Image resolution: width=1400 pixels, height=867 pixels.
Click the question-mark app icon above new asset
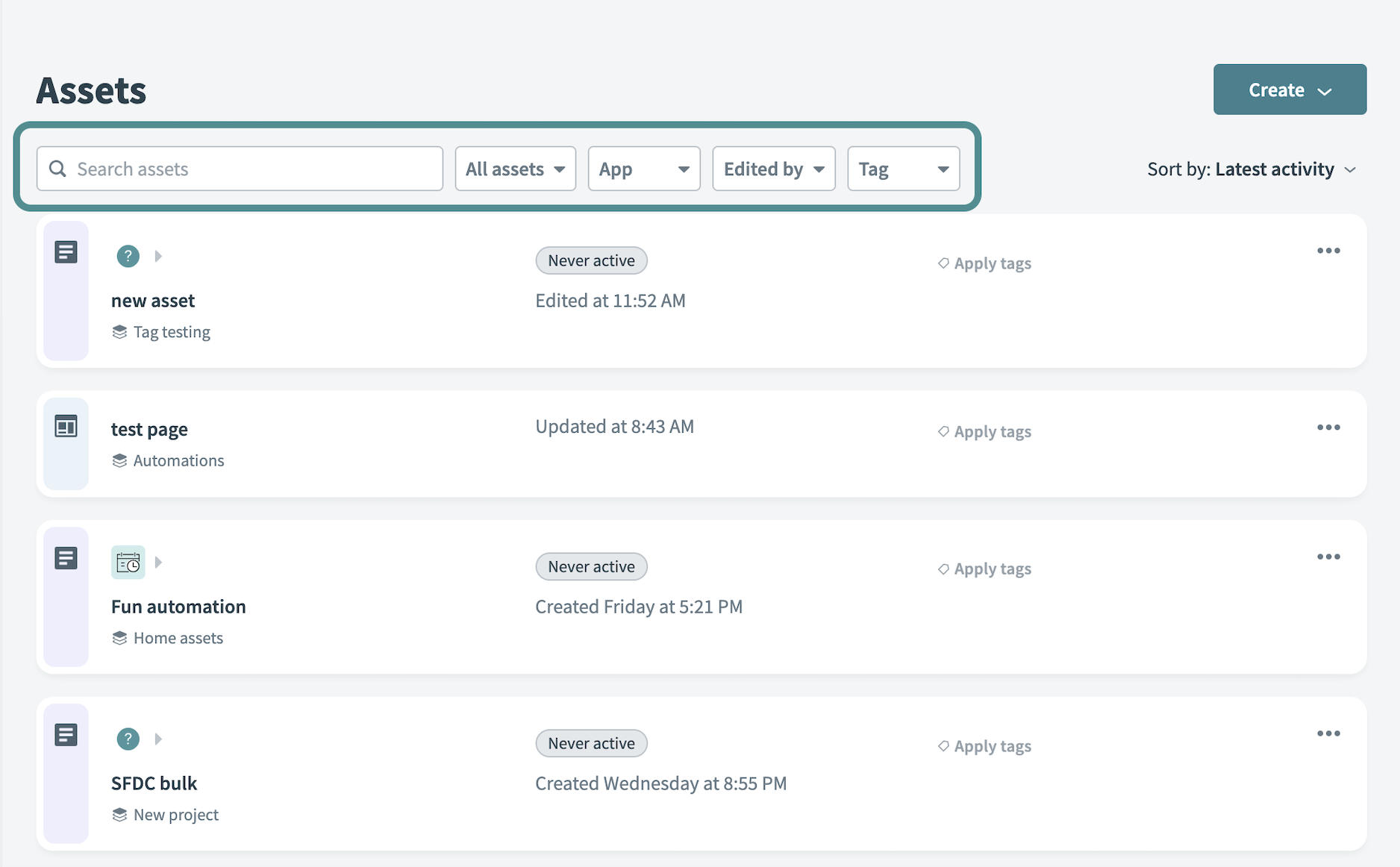click(128, 256)
